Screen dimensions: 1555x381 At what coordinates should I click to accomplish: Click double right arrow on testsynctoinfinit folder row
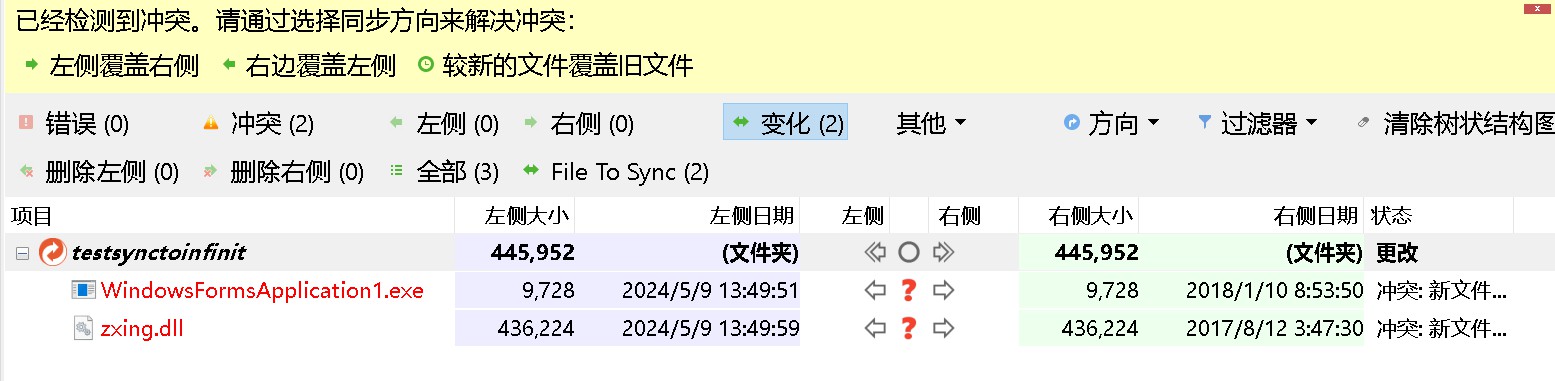pyautogui.click(x=943, y=252)
